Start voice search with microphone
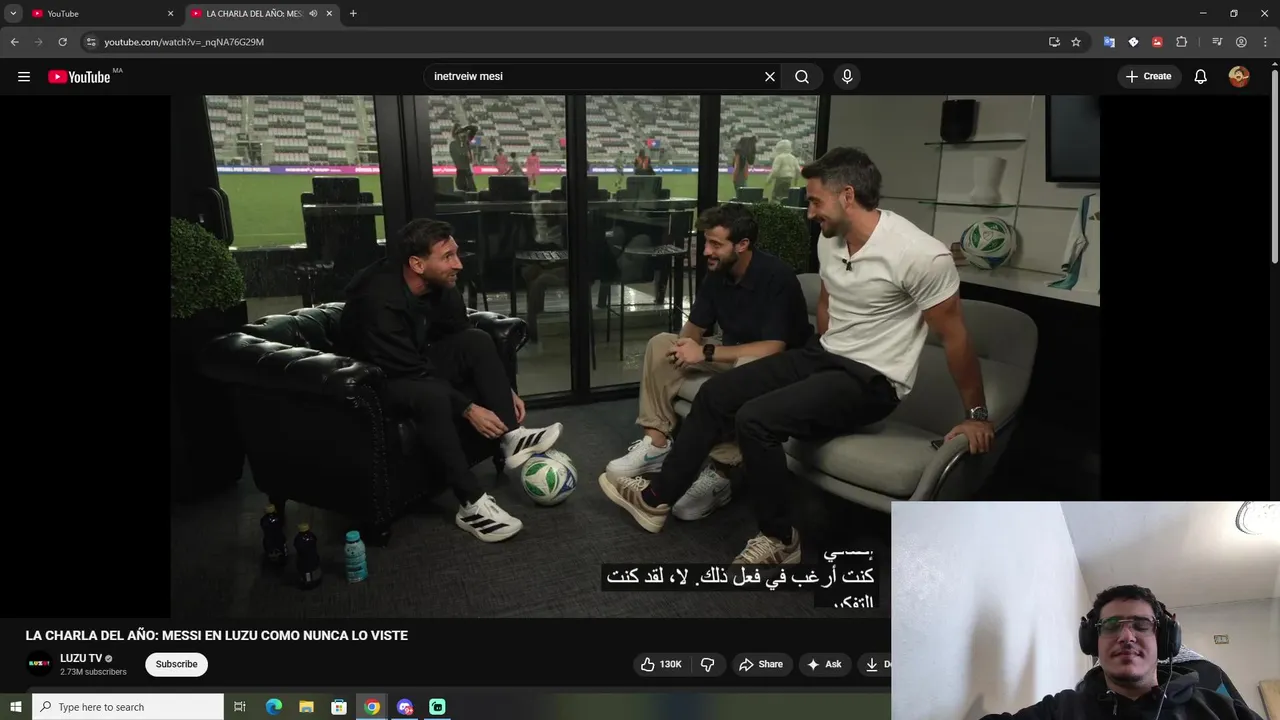 (847, 77)
